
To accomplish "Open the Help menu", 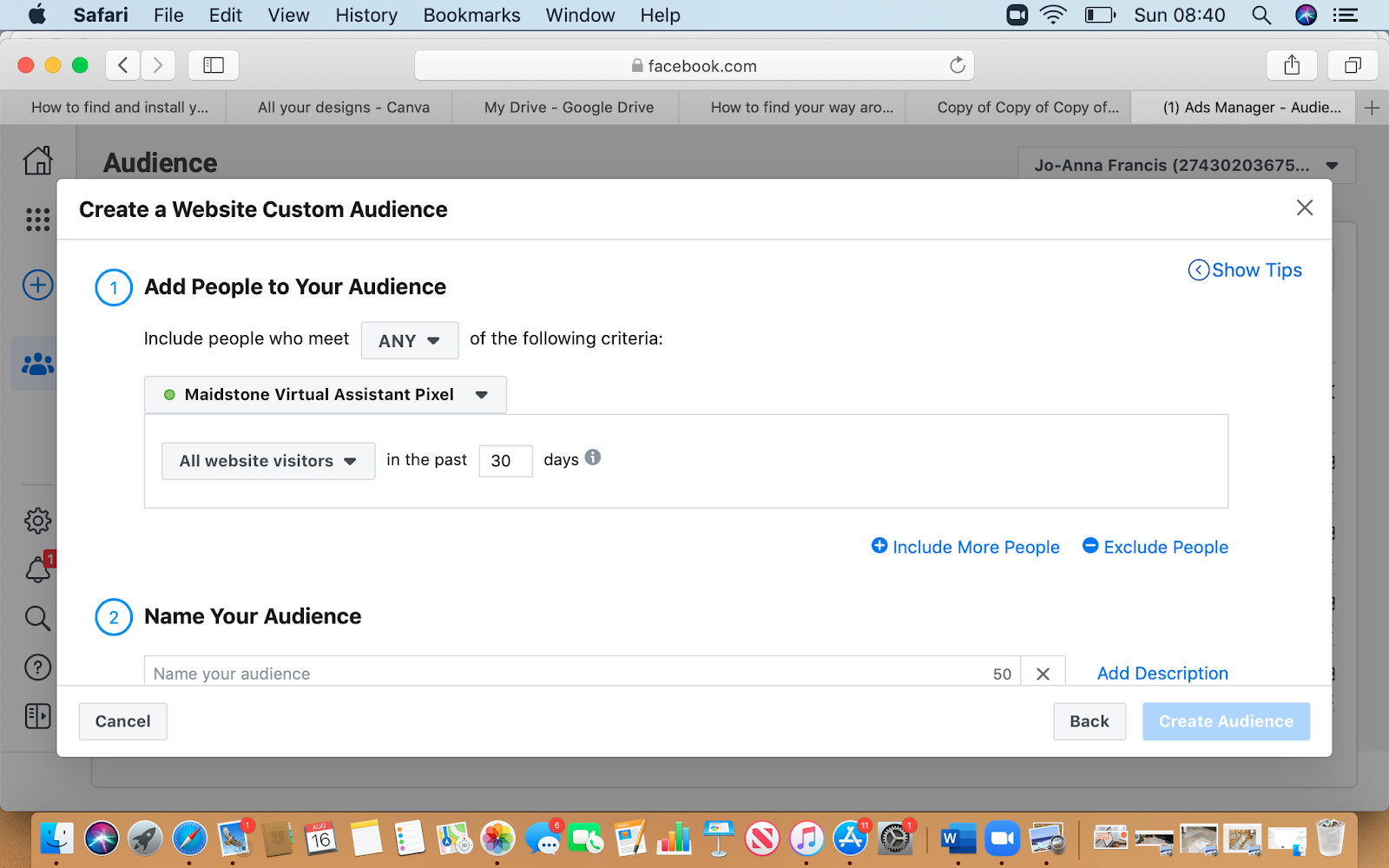I will click(x=660, y=15).
